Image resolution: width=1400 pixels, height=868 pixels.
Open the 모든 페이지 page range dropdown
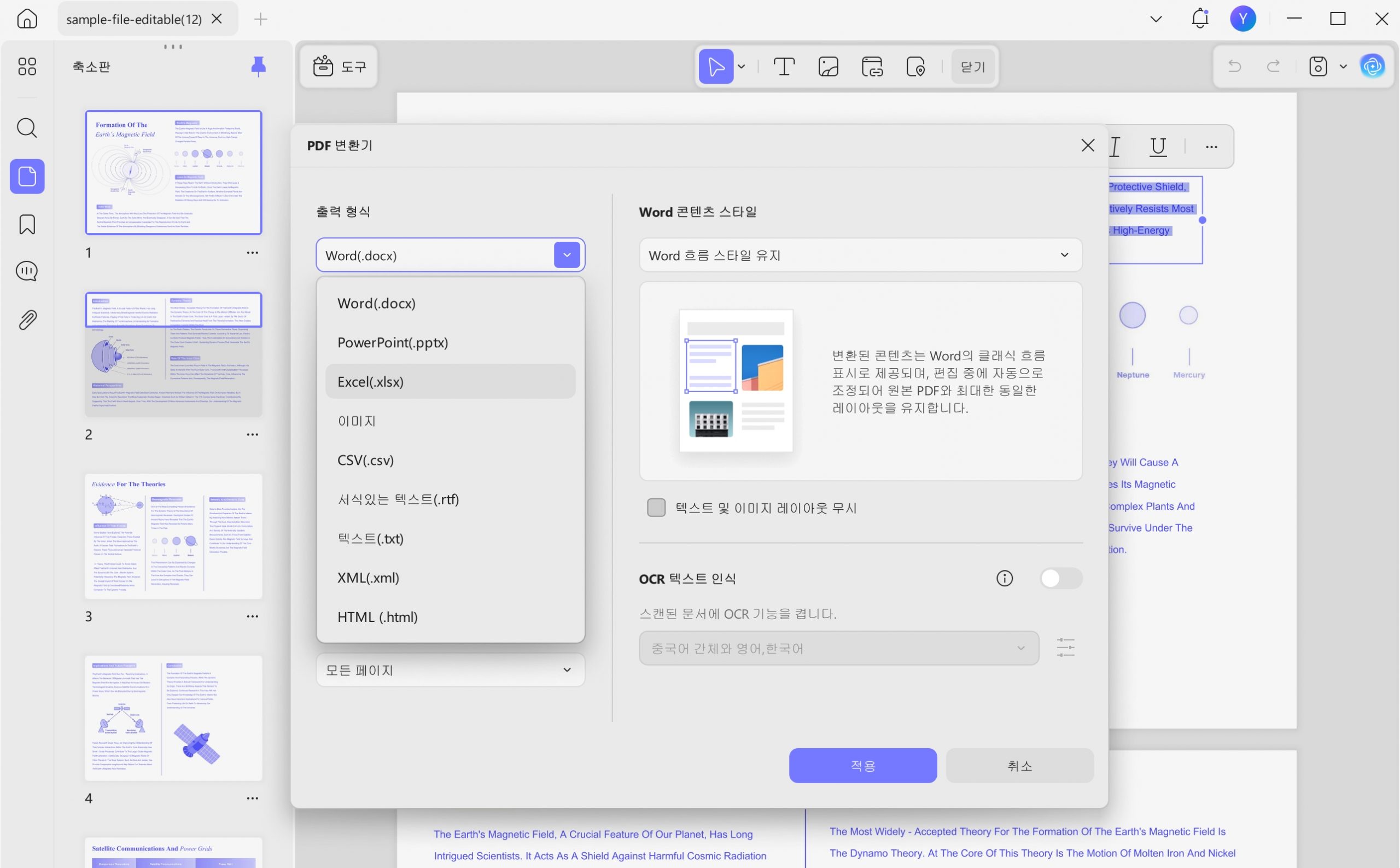(450, 670)
